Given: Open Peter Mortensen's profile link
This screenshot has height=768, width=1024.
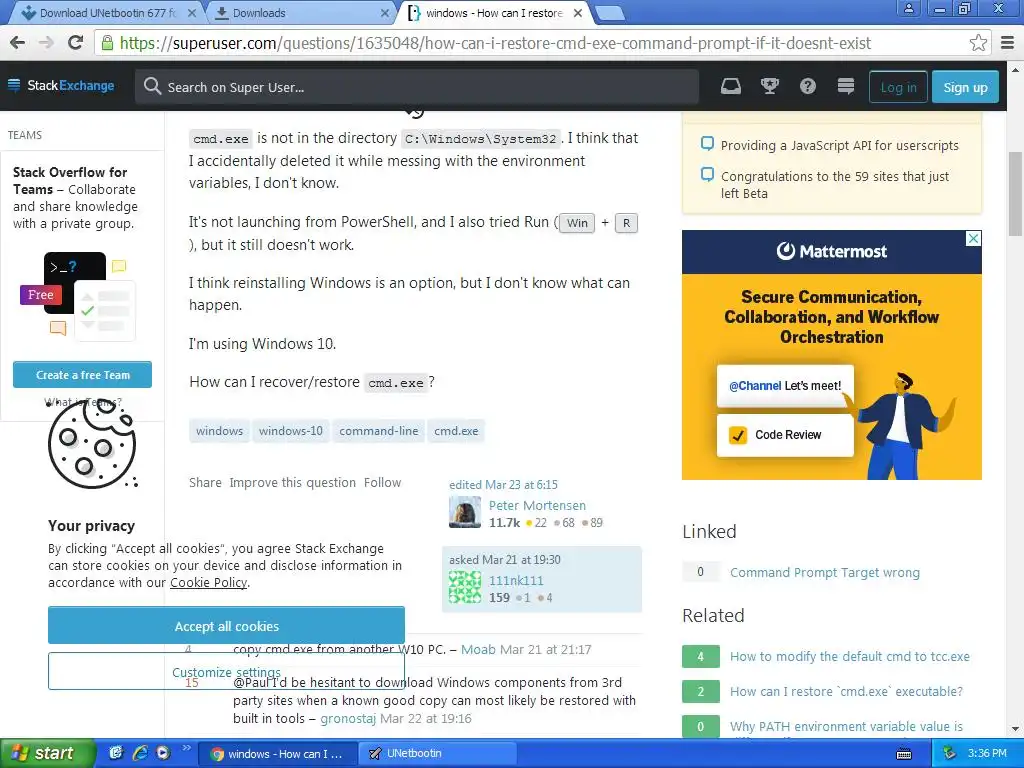Looking at the screenshot, I should point(537,505).
